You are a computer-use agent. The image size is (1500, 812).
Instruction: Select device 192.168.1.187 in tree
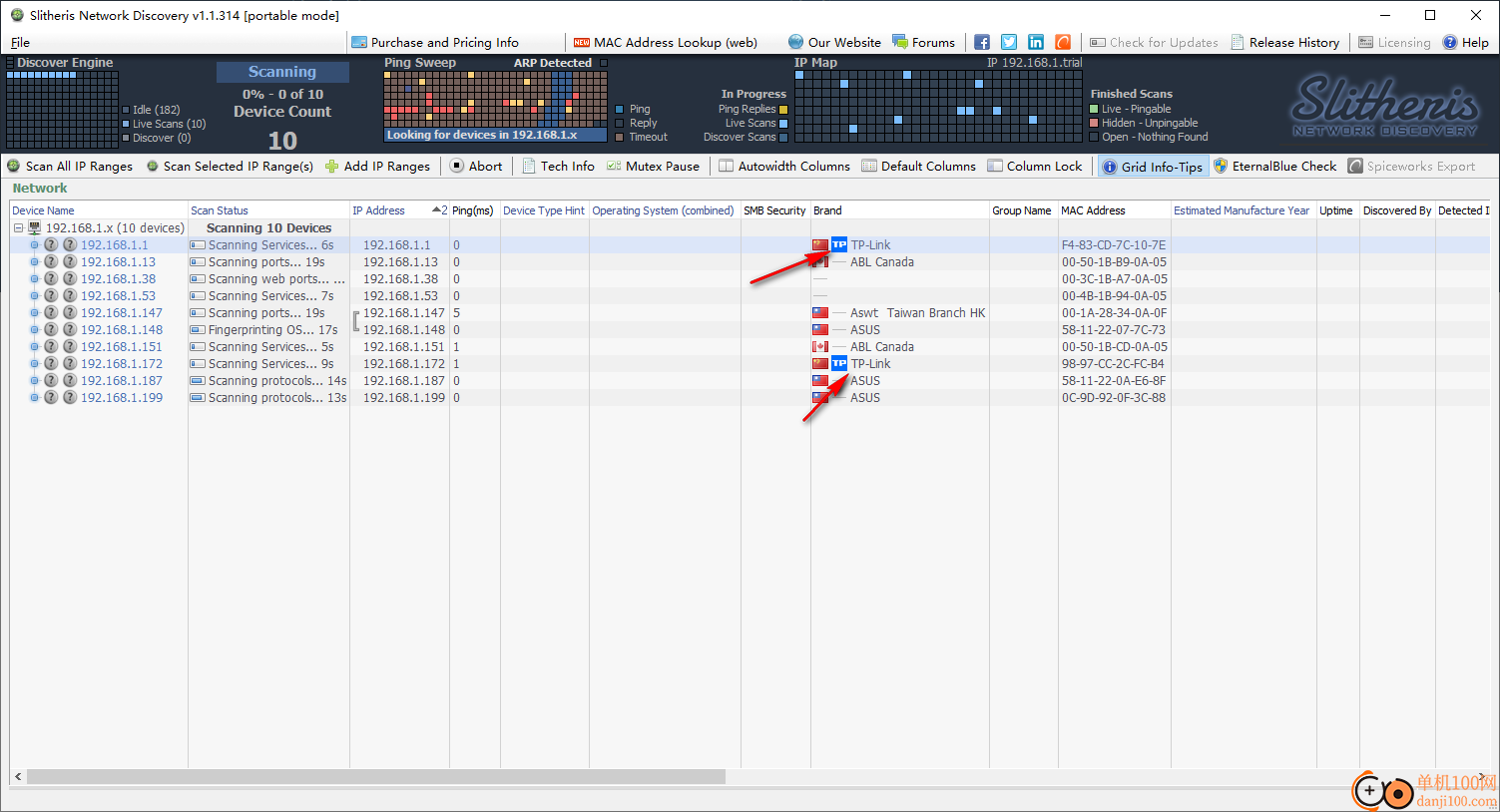point(121,381)
